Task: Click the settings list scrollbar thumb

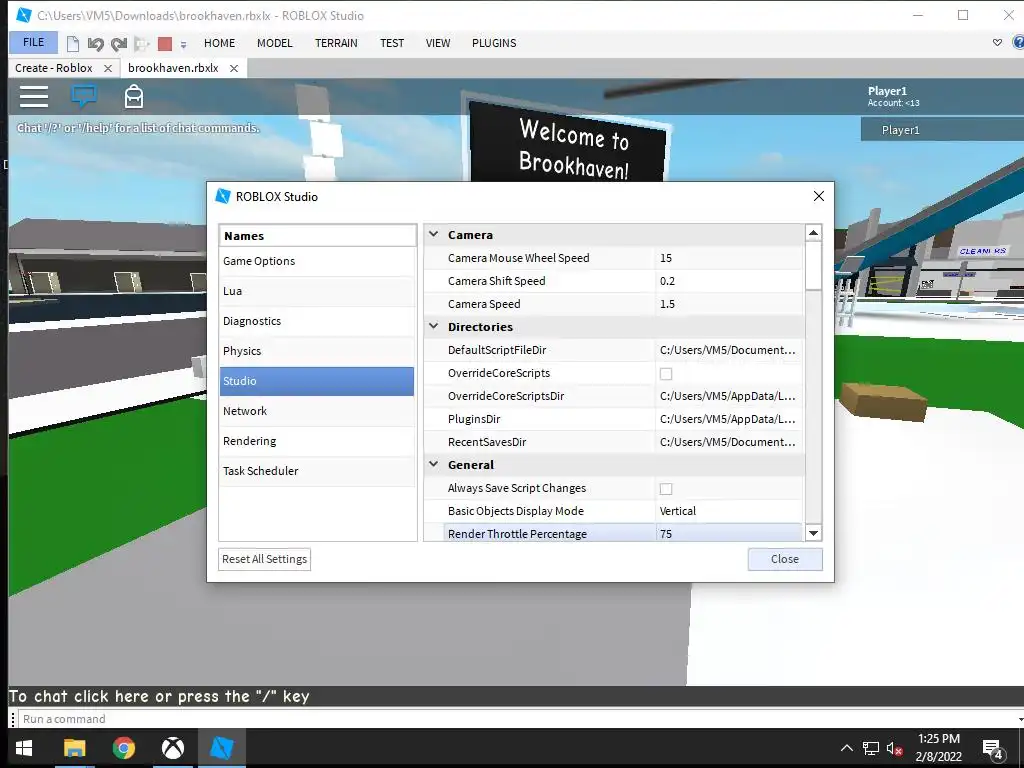Action: pos(813,265)
